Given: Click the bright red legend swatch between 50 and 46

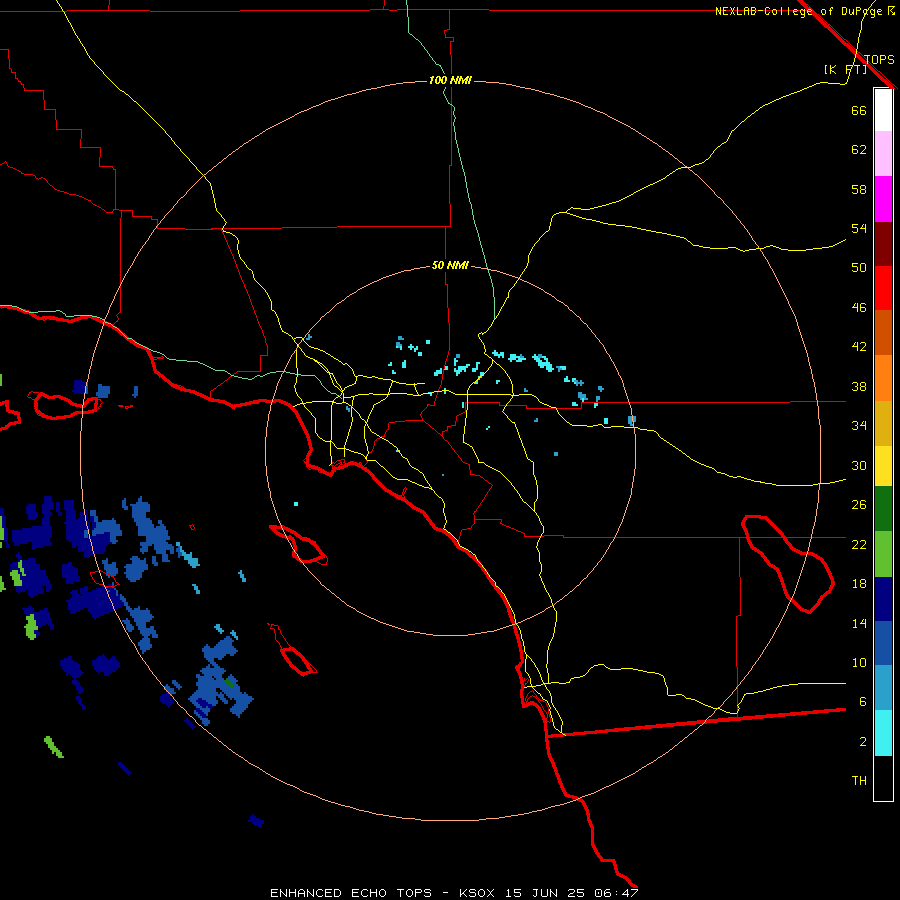Looking at the screenshot, I should [883, 288].
